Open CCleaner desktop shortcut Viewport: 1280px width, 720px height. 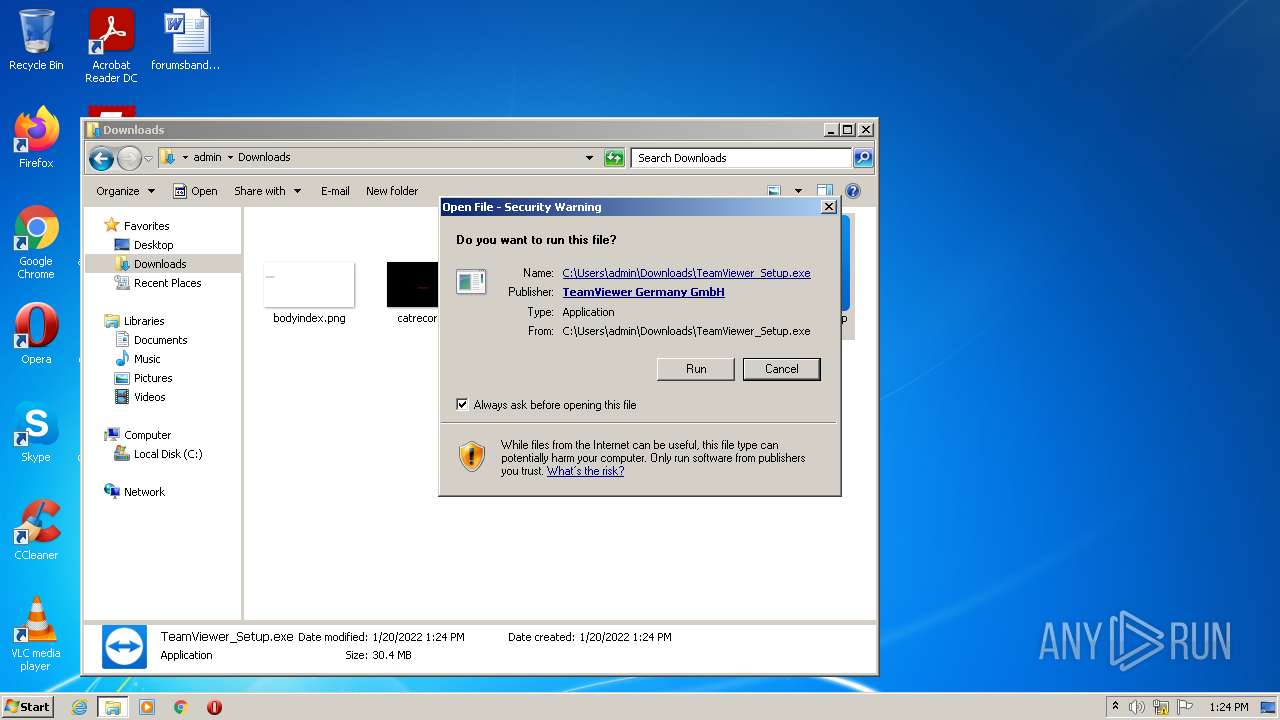pyautogui.click(x=36, y=530)
